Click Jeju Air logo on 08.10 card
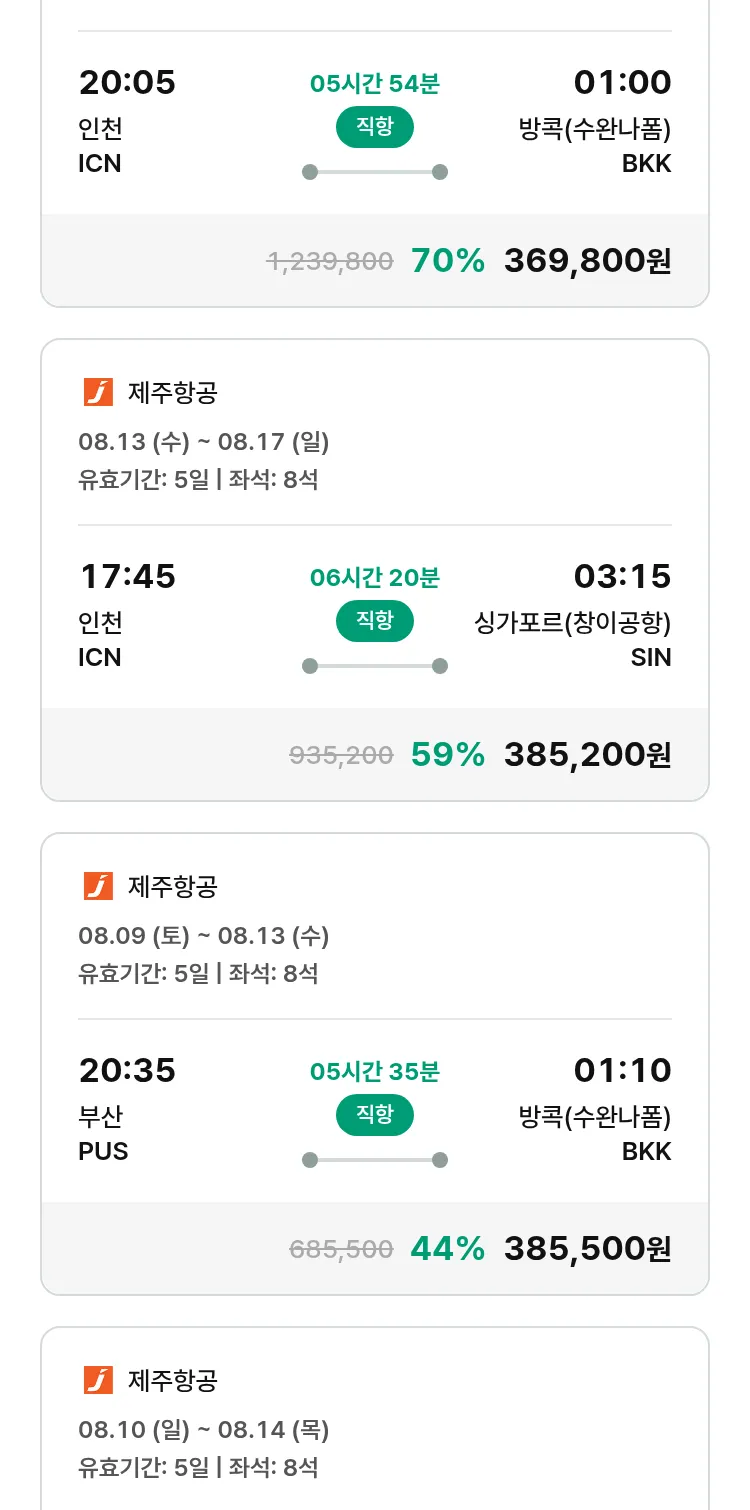 tap(98, 1381)
